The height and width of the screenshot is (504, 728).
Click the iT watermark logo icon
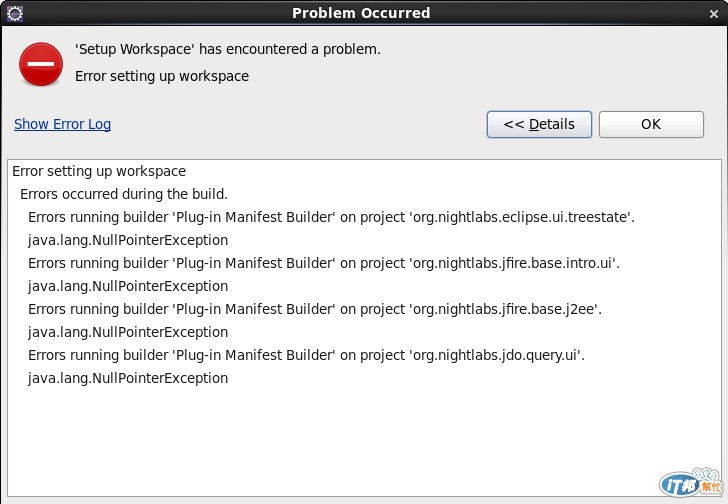click(691, 483)
